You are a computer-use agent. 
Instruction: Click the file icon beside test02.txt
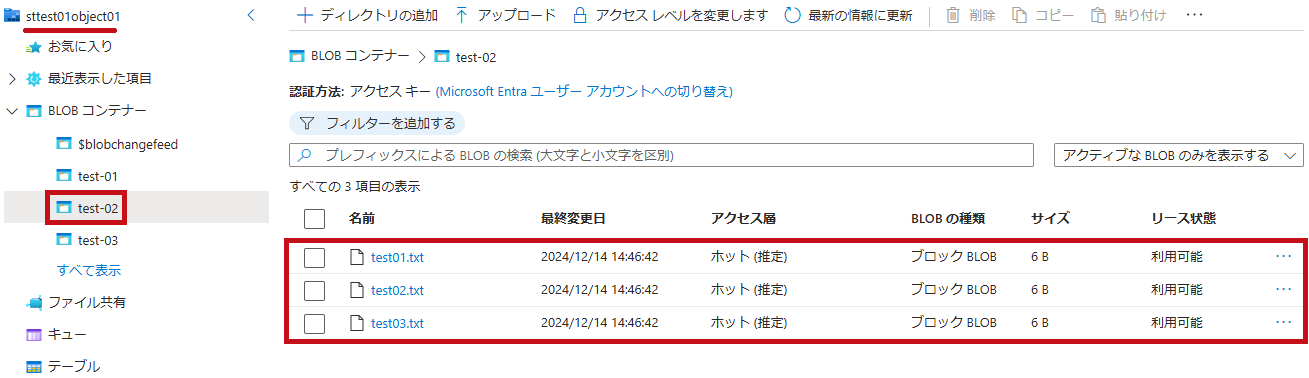[x=356, y=290]
